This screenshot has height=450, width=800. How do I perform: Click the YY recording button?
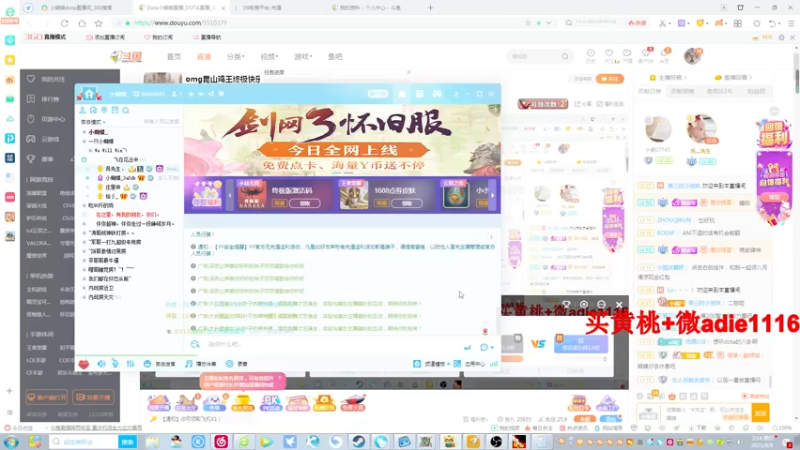(x=237, y=364)
